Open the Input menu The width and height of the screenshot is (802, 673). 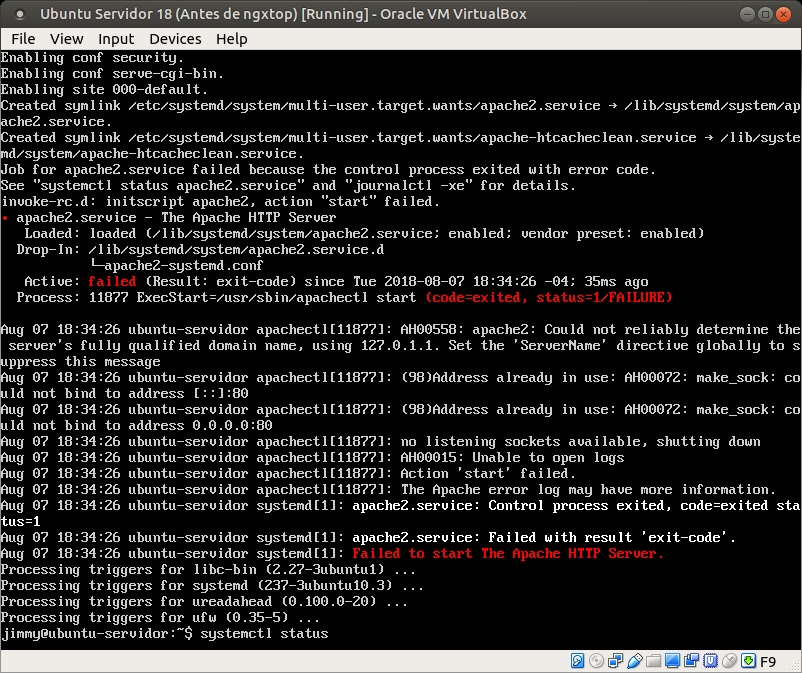point(116,38)
